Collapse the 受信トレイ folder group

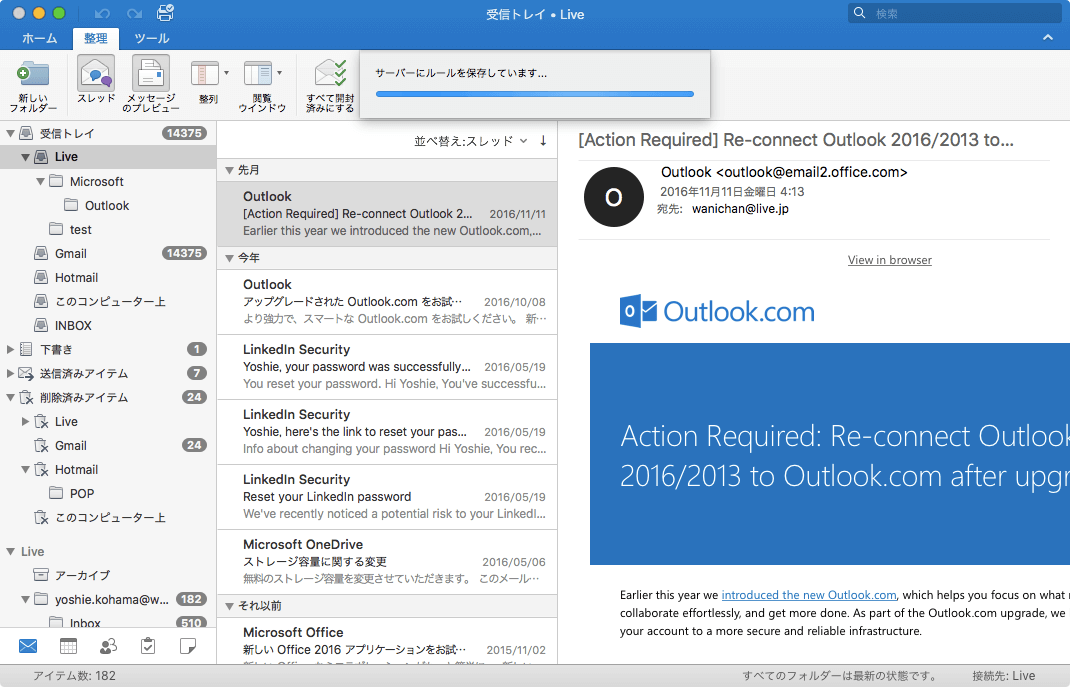(10, 133)
